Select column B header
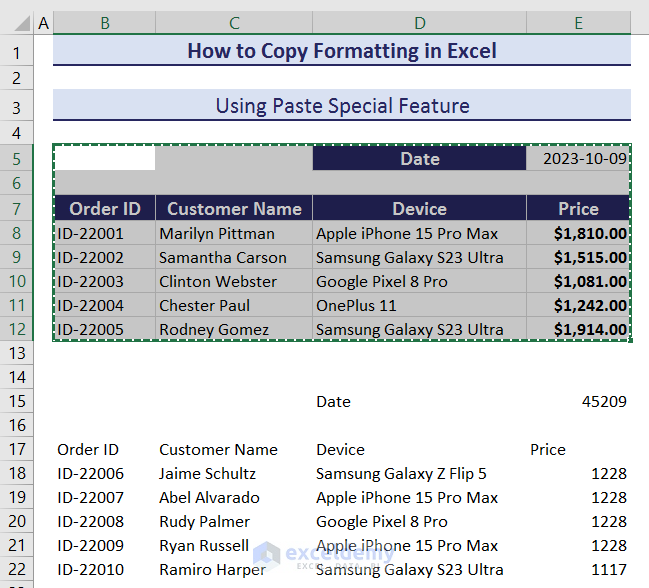649x588 pixels. pos(105,22)
